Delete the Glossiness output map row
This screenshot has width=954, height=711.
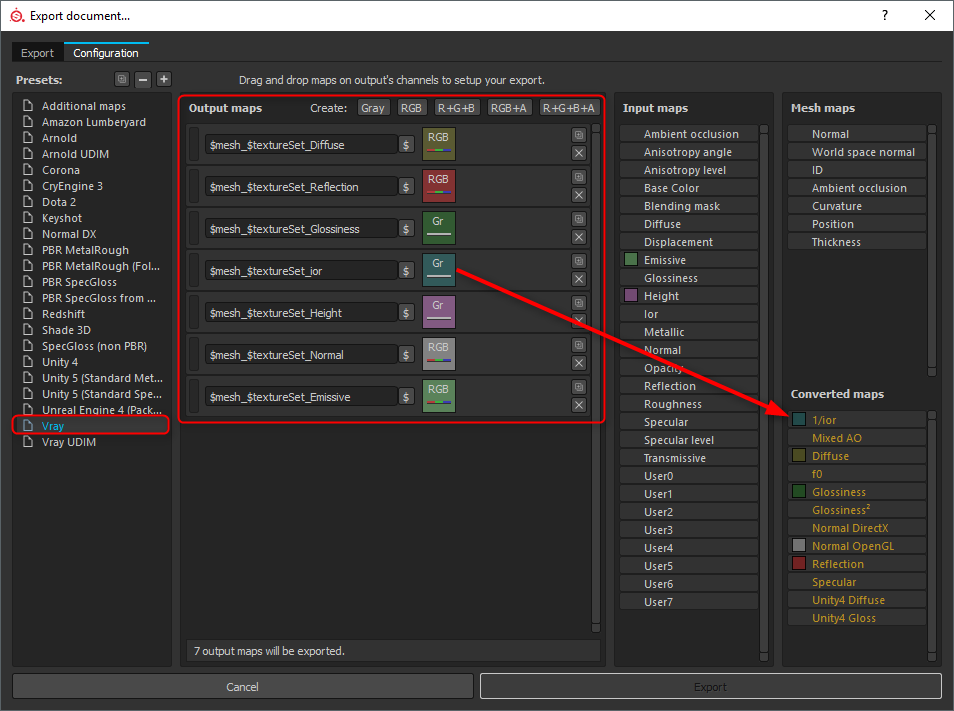click(x=579, y=237)
